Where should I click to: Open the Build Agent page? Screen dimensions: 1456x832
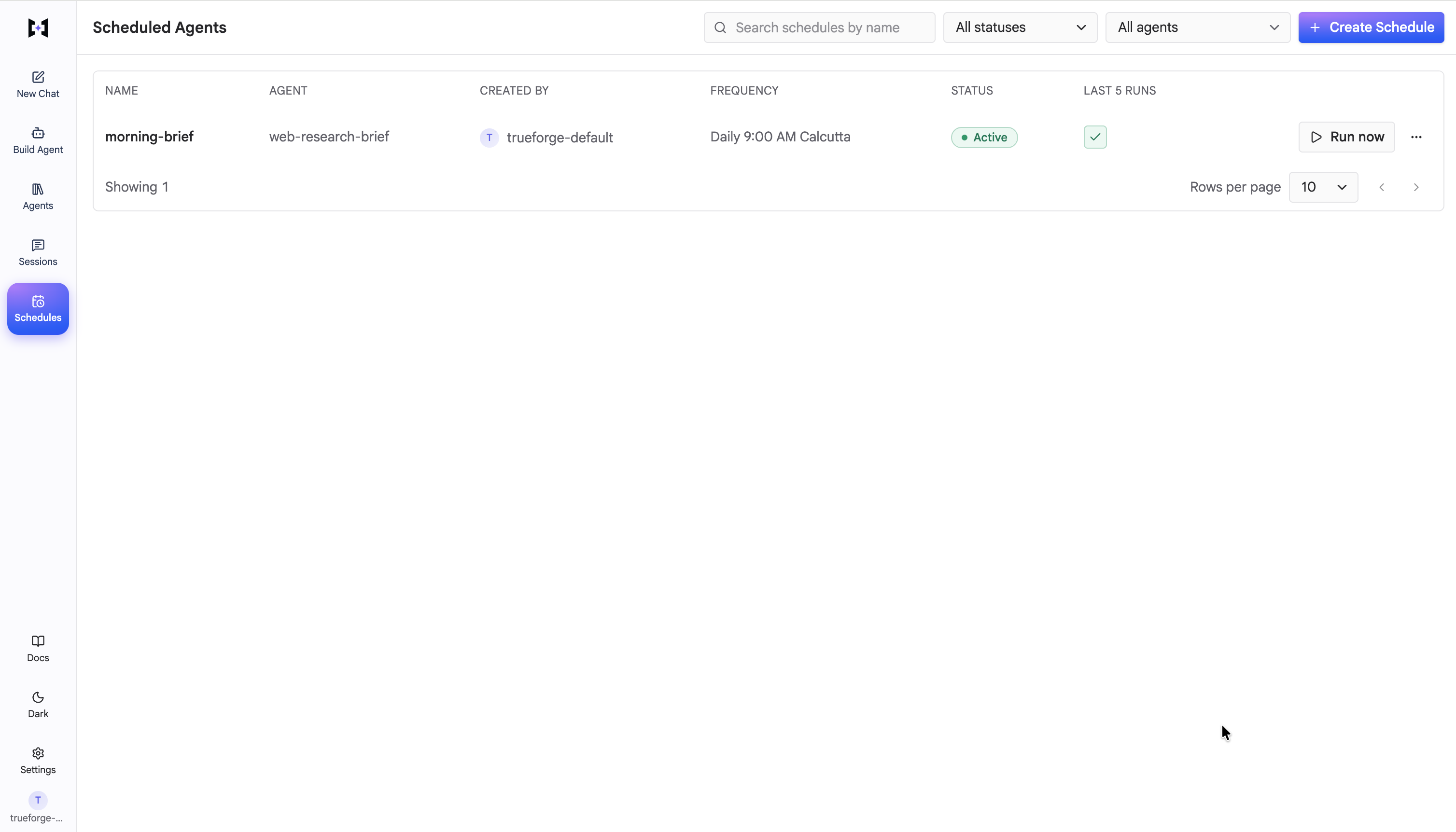coord(38,140)
